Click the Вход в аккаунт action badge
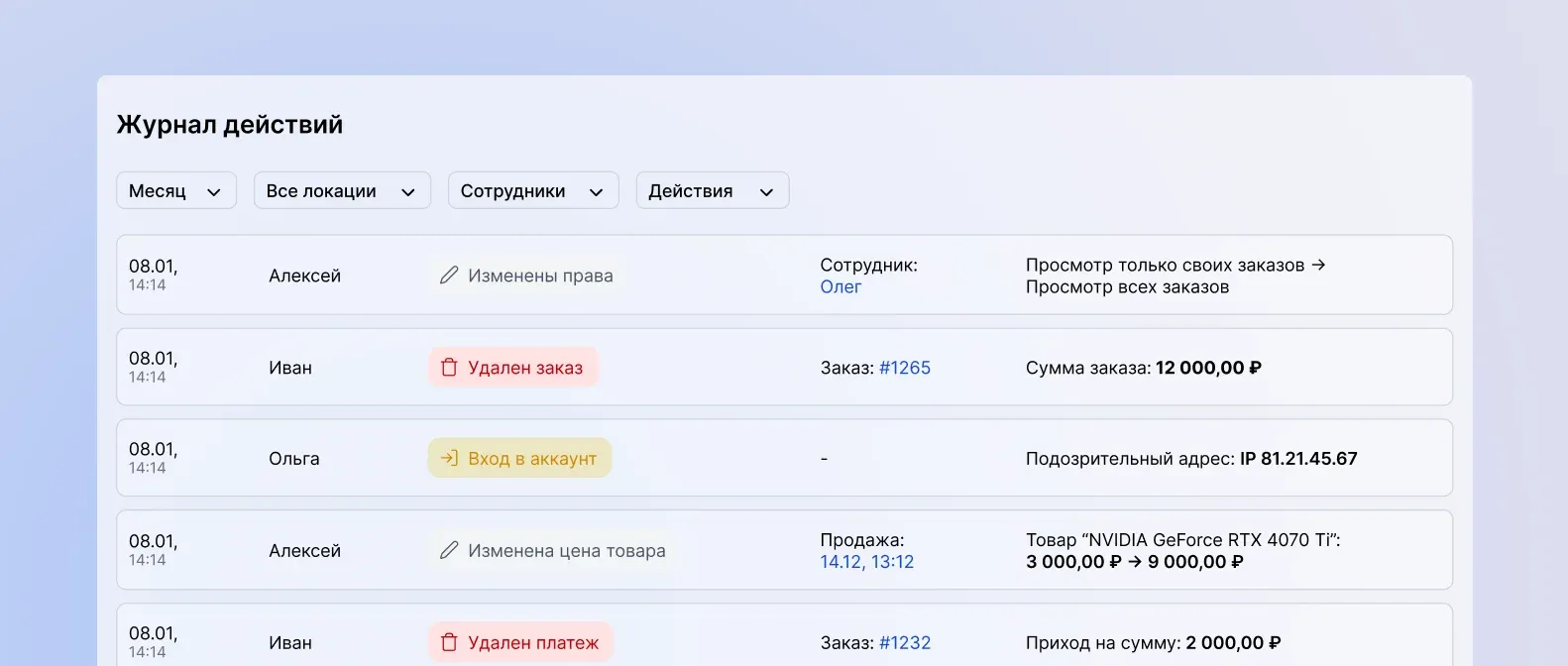 (x=520, y=459)
